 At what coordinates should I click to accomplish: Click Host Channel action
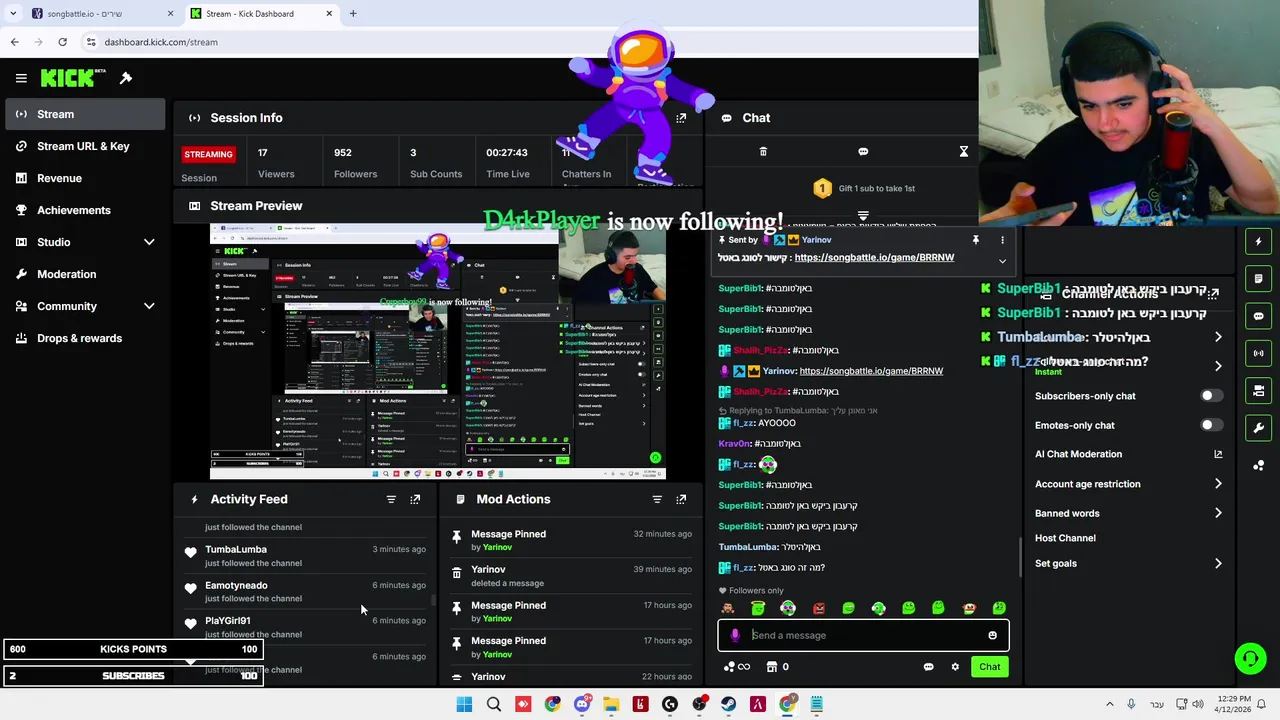click(1065, 538)
